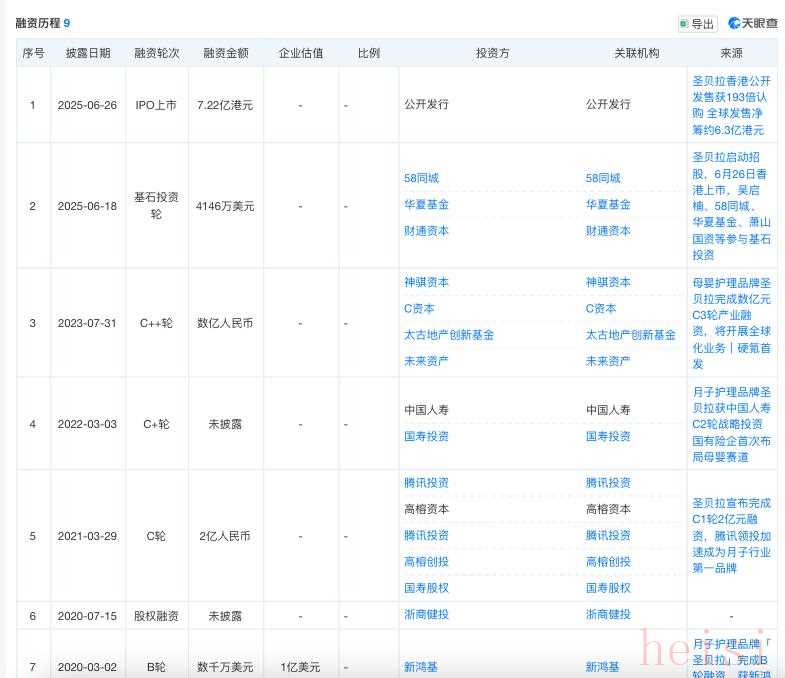Open 国寿投资 link in 投资方 column
This screenshot has height=678, width=785.
pyautogui.click(x=427, y=437)
